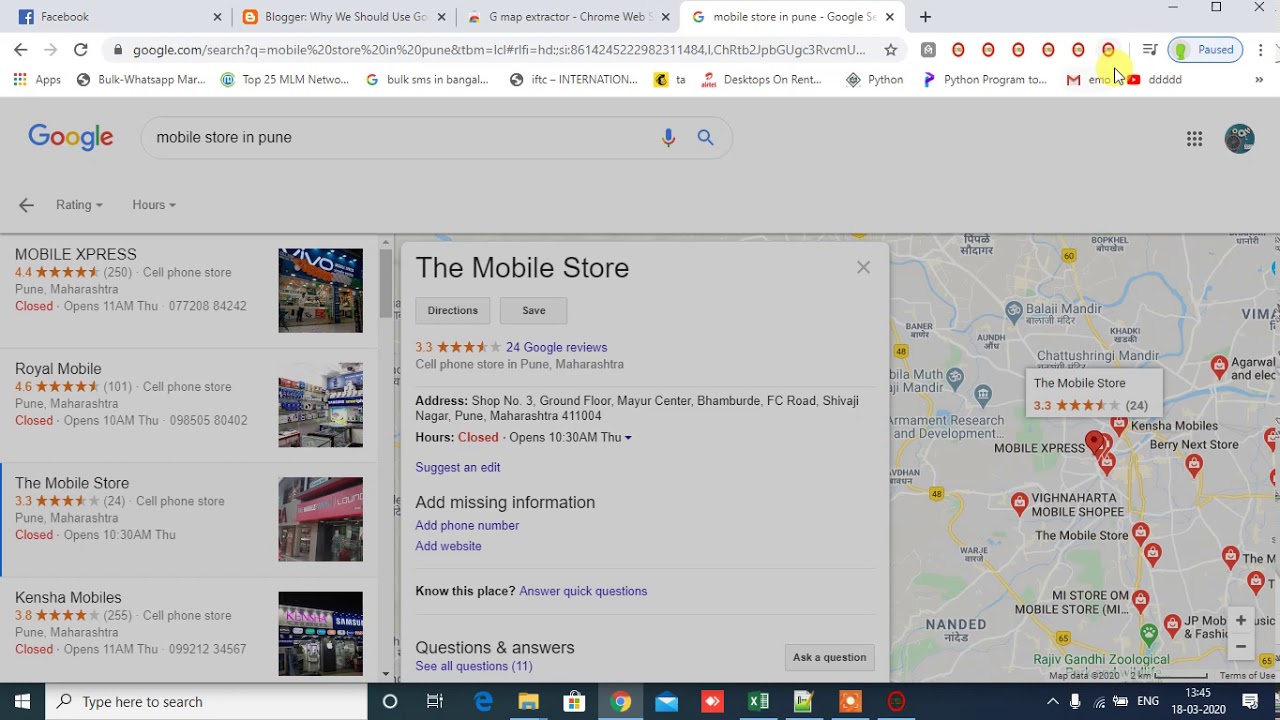Click the ENG language indicator
The width and height of the screenshot is (1280, 720).
(1146, 702)
